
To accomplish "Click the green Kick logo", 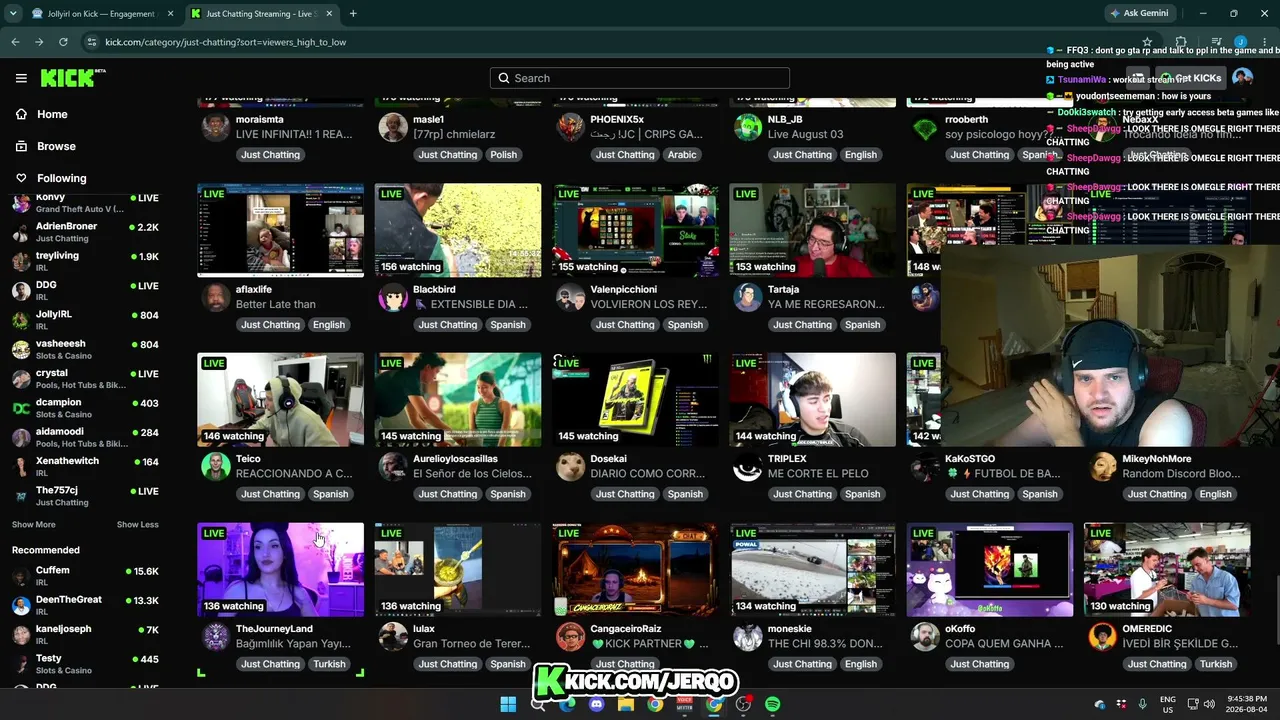I will pyautogui.click(x=73, y=78).
